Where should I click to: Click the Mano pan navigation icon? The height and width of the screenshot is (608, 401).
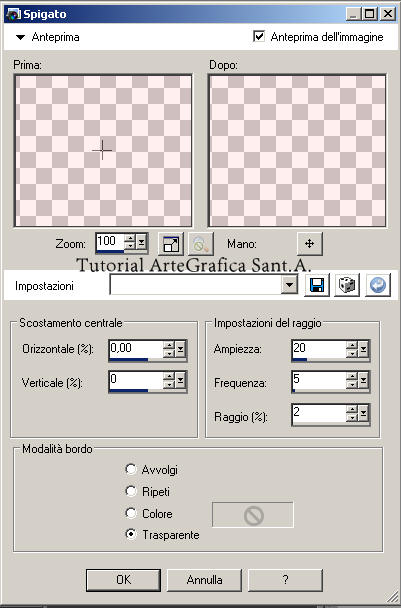pyautogui.click(x=309, y=244)
